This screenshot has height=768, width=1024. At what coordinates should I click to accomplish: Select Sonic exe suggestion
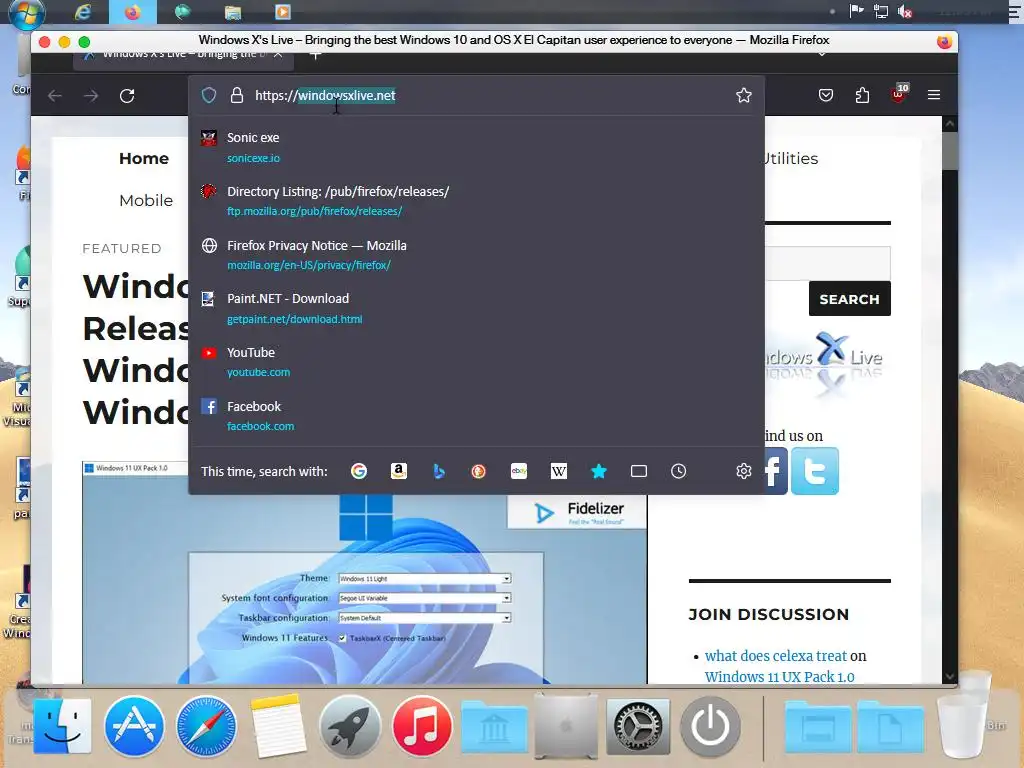(x=476, y=148)
